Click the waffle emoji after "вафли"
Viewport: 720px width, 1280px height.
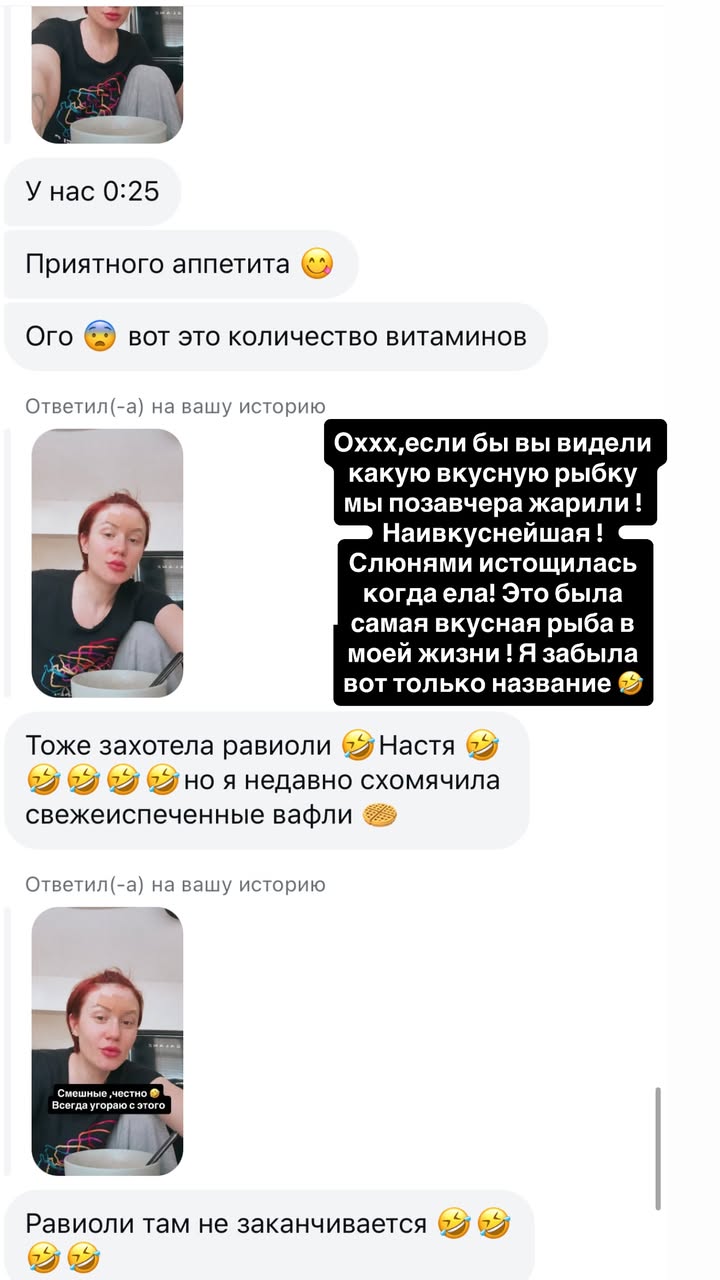pos(380,816)
